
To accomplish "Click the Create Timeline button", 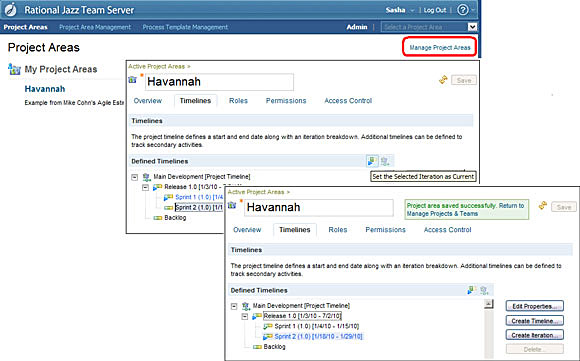I will (535, 321).
